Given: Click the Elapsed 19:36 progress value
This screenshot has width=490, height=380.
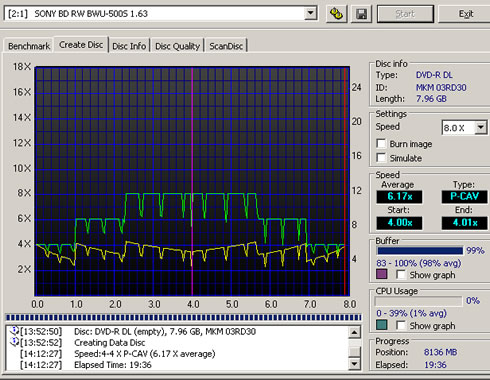Looking at the screenshot, I should point(435,365).
